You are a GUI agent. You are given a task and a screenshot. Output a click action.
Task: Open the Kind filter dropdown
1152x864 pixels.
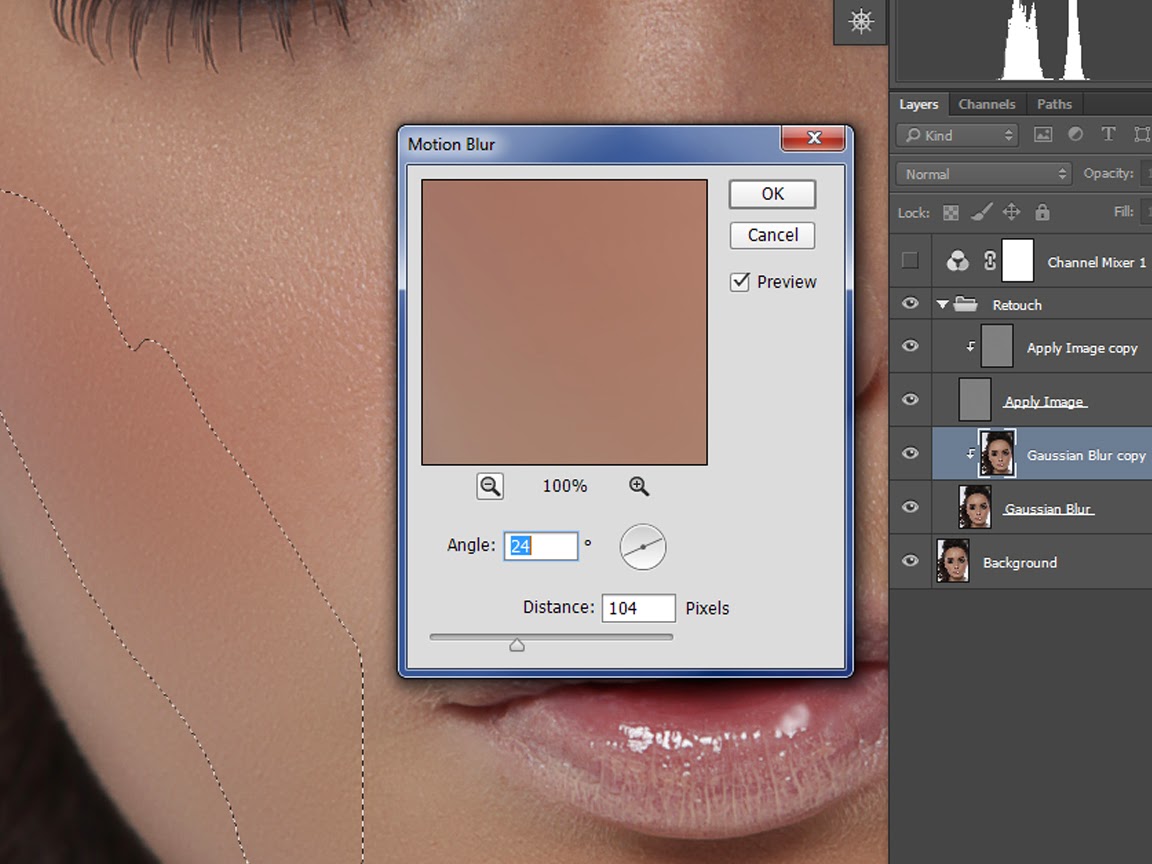click(957, 135)
